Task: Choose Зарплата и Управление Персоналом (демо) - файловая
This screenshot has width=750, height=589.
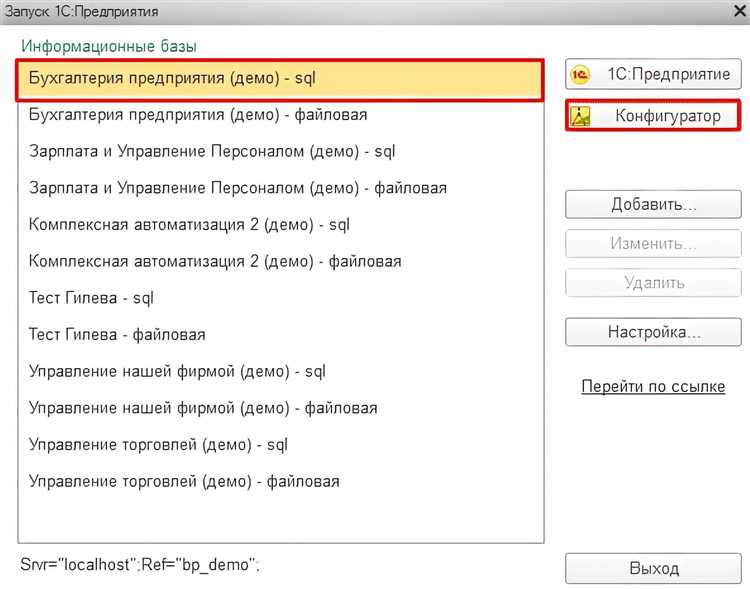Action: (x=238, y=188)
